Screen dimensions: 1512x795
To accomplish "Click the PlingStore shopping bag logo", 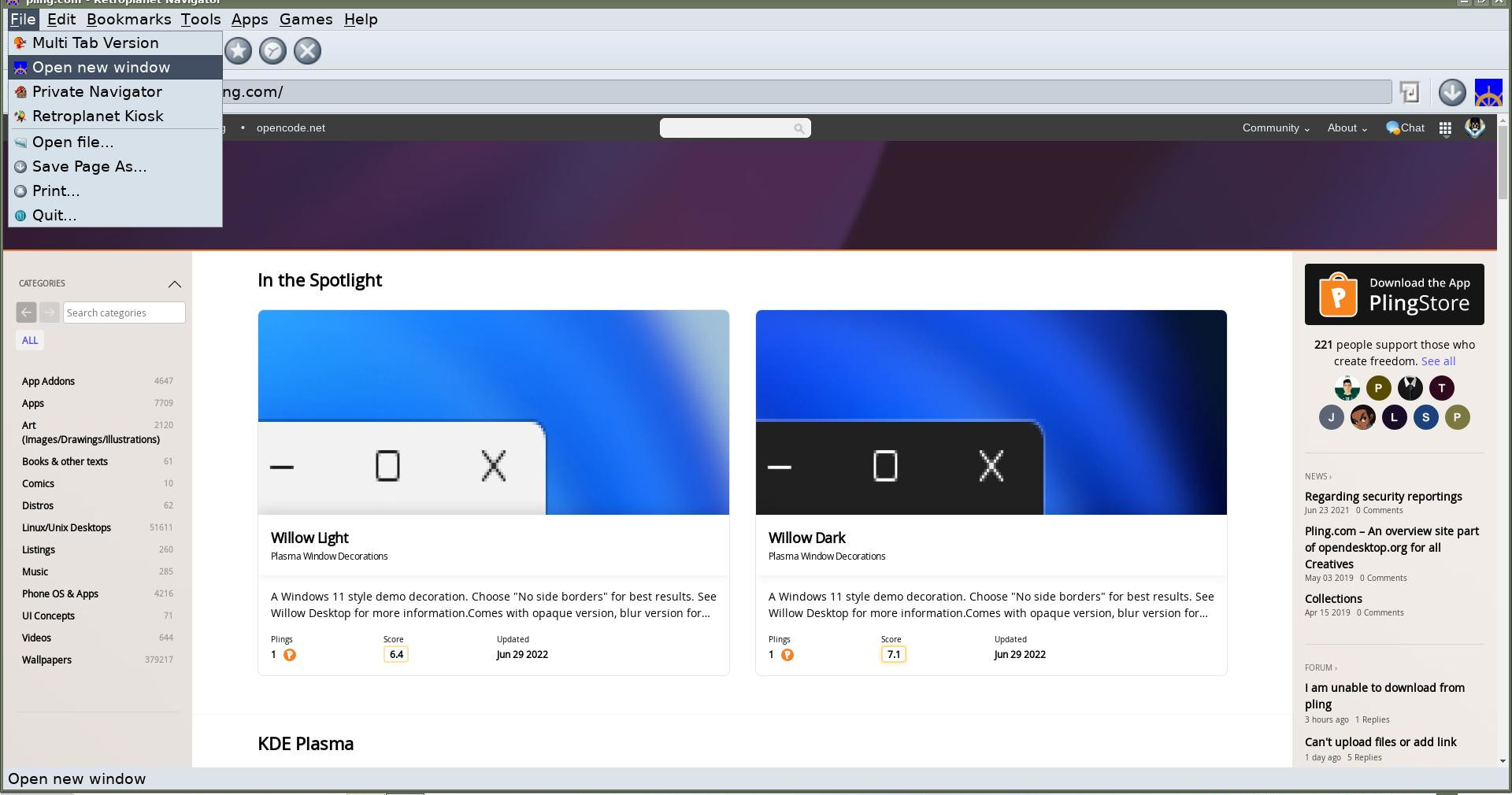I will click(x=1338, y=294).
